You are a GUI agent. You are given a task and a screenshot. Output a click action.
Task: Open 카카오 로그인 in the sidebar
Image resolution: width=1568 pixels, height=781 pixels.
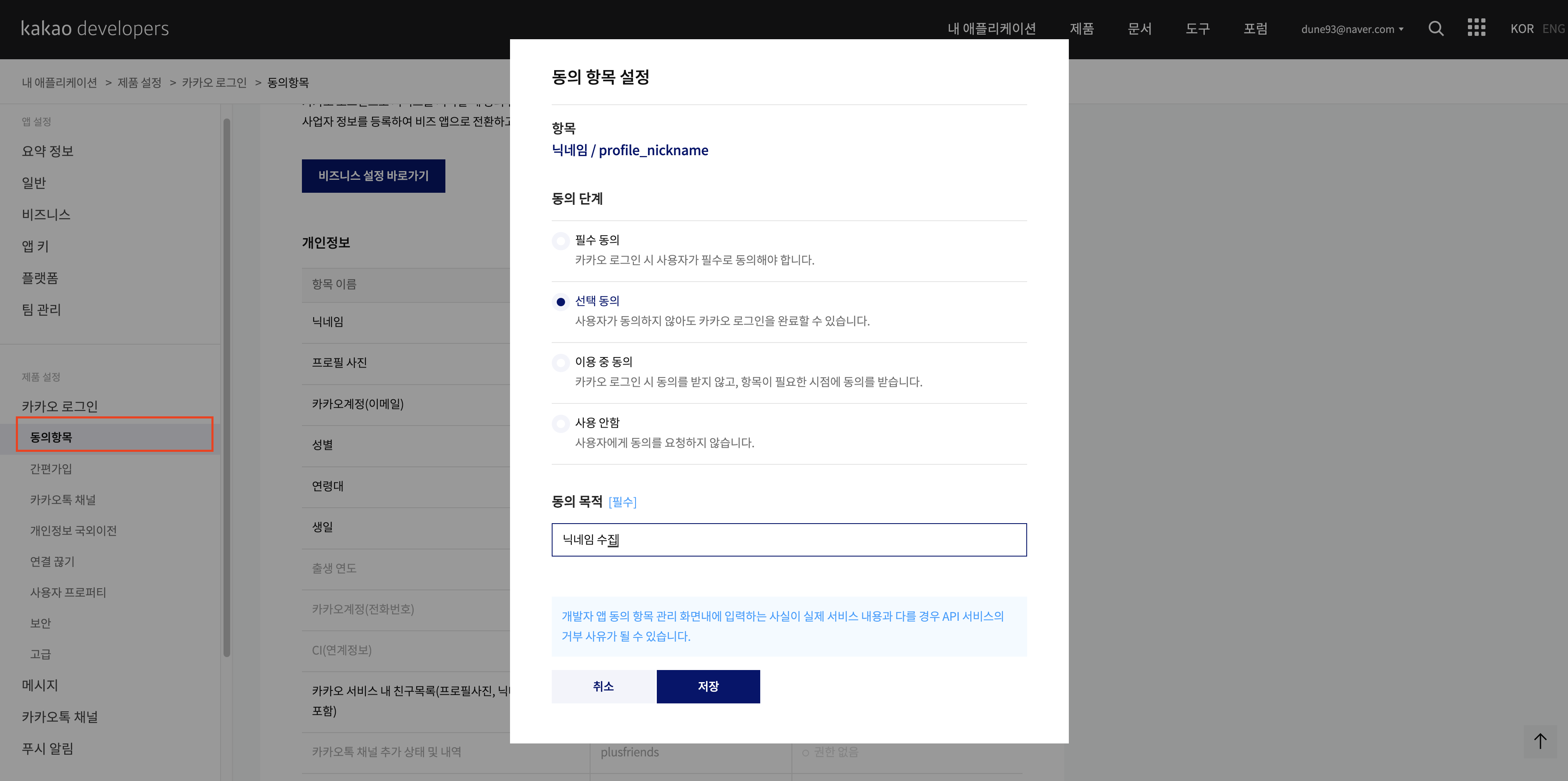[x=60, y=406]
